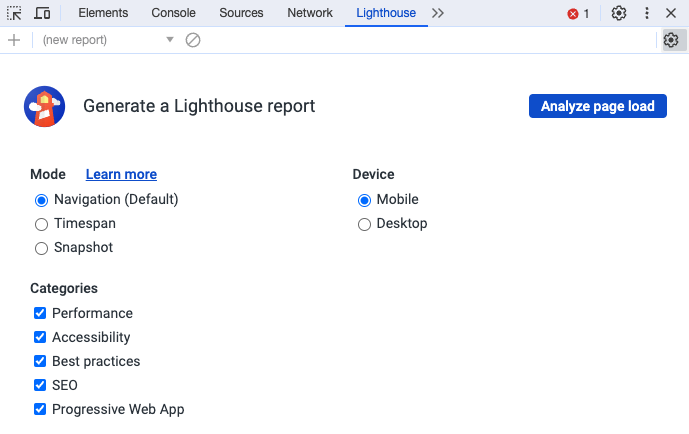Close the DevTools panel
This screenshot has height=434, width=689.
[x=671, y=13]
